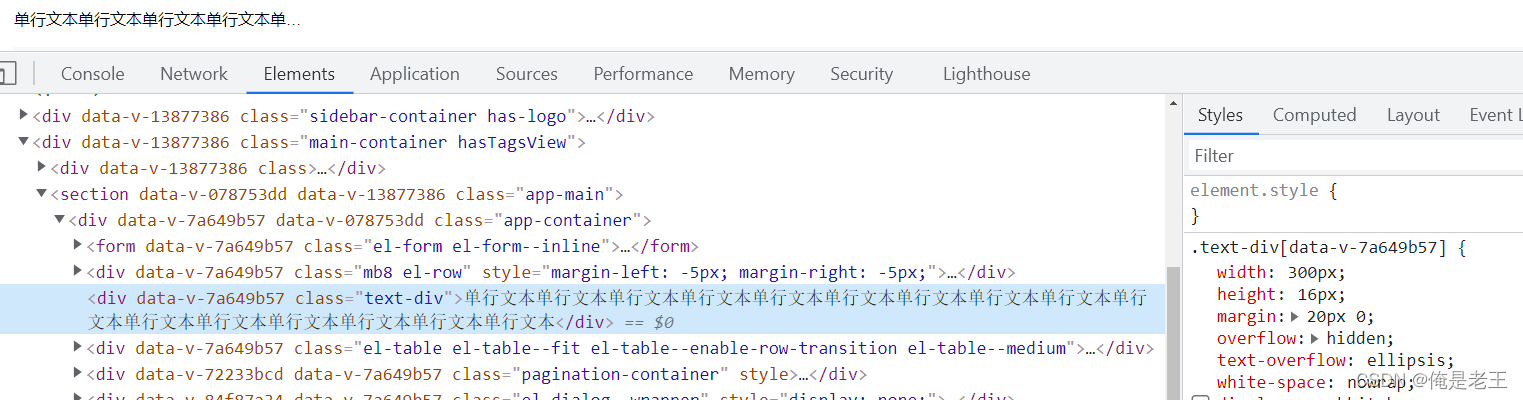This screenshot has height=400, width=1523.
Task: Click the styles Filter input field
Action: click(x=1356, y=156)
